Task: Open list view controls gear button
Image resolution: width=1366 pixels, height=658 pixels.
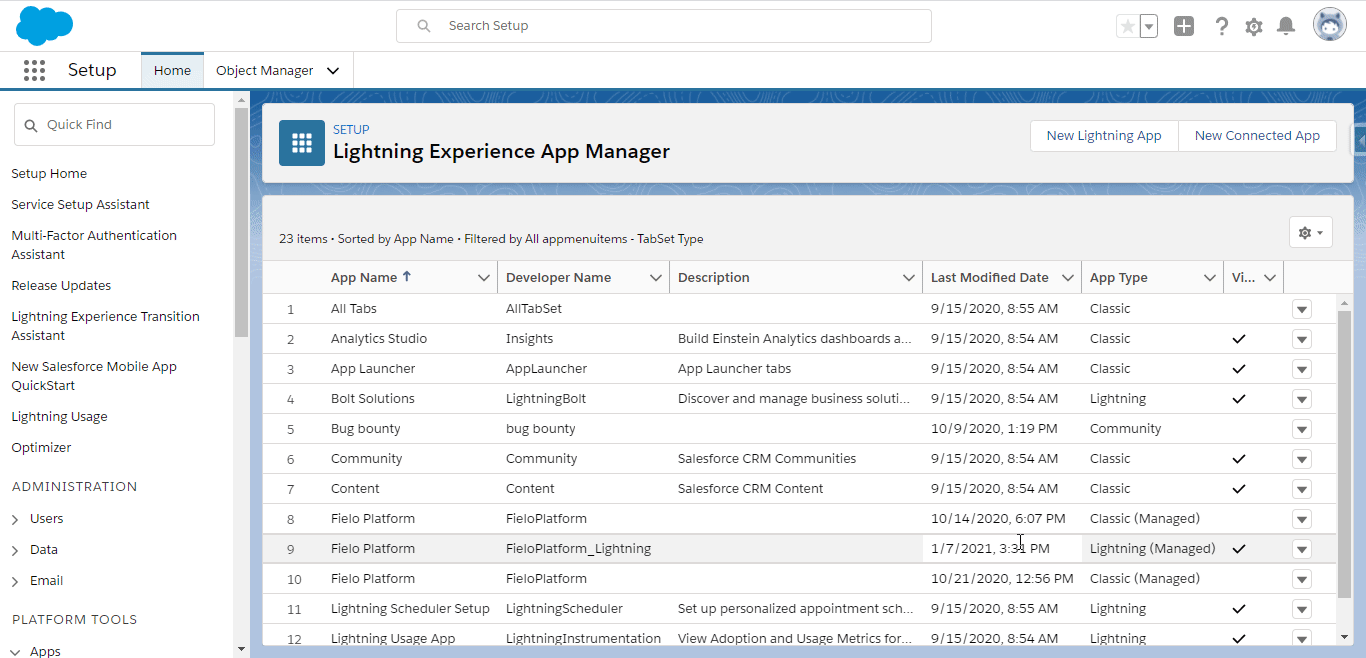Action: tap(1311, 232)
